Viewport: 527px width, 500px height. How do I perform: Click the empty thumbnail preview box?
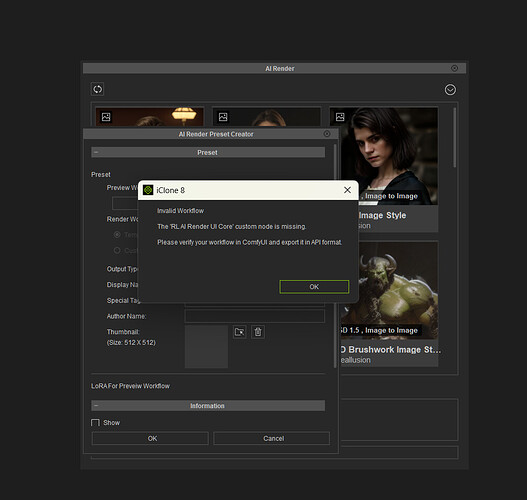pos(206,346)
